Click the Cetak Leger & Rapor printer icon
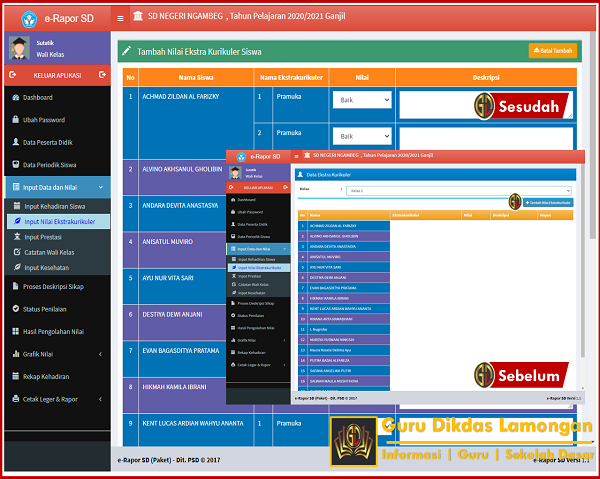This screenshot has height=479, width=600. coord(16,399)
